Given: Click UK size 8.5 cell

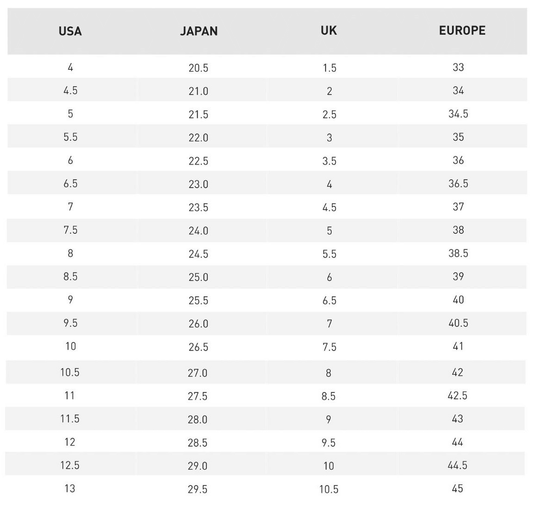Looking at the screenshot, I should point(328,396).
